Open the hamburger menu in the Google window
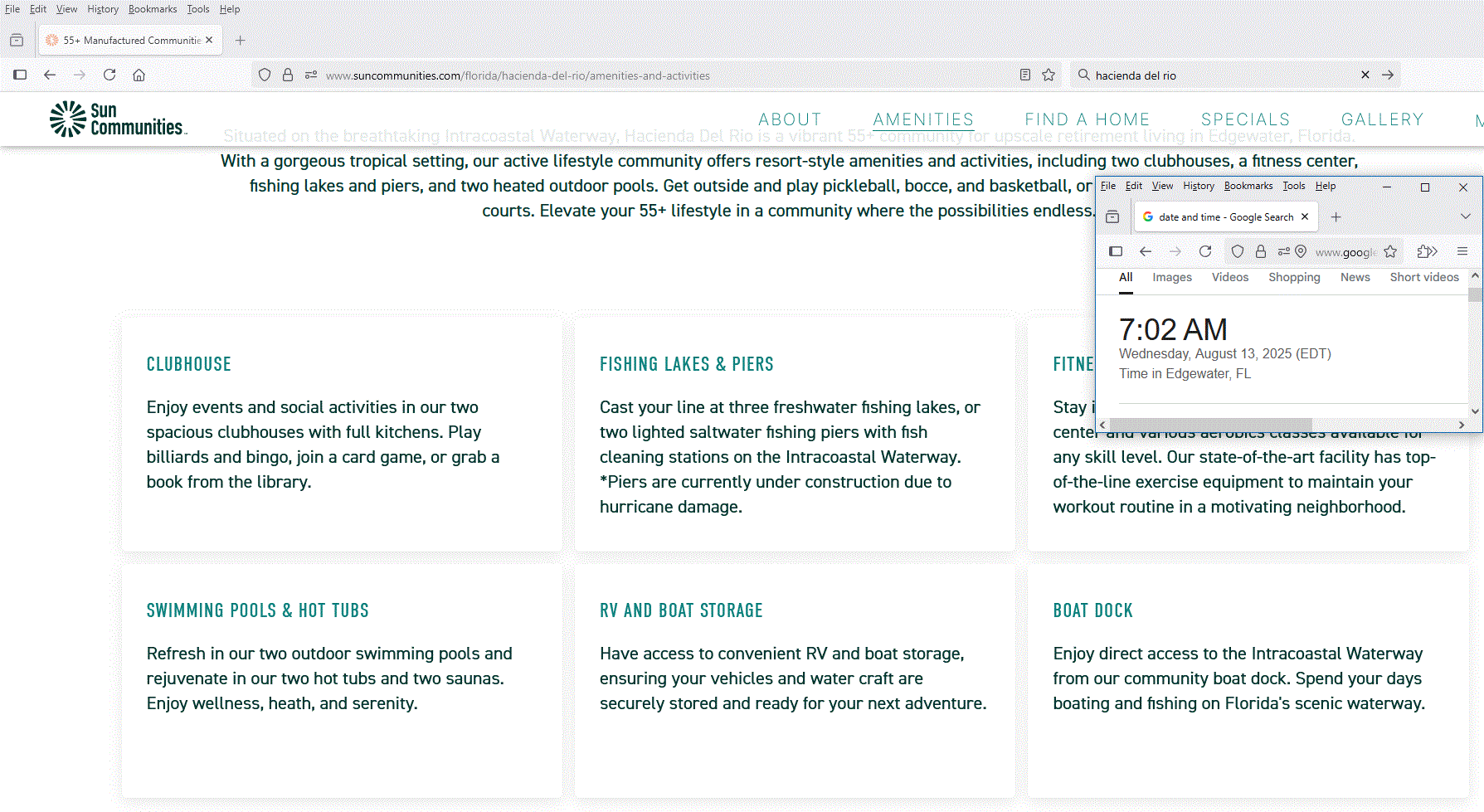The height and width of the screenshot is (812, 1484). pos(1462,251)
